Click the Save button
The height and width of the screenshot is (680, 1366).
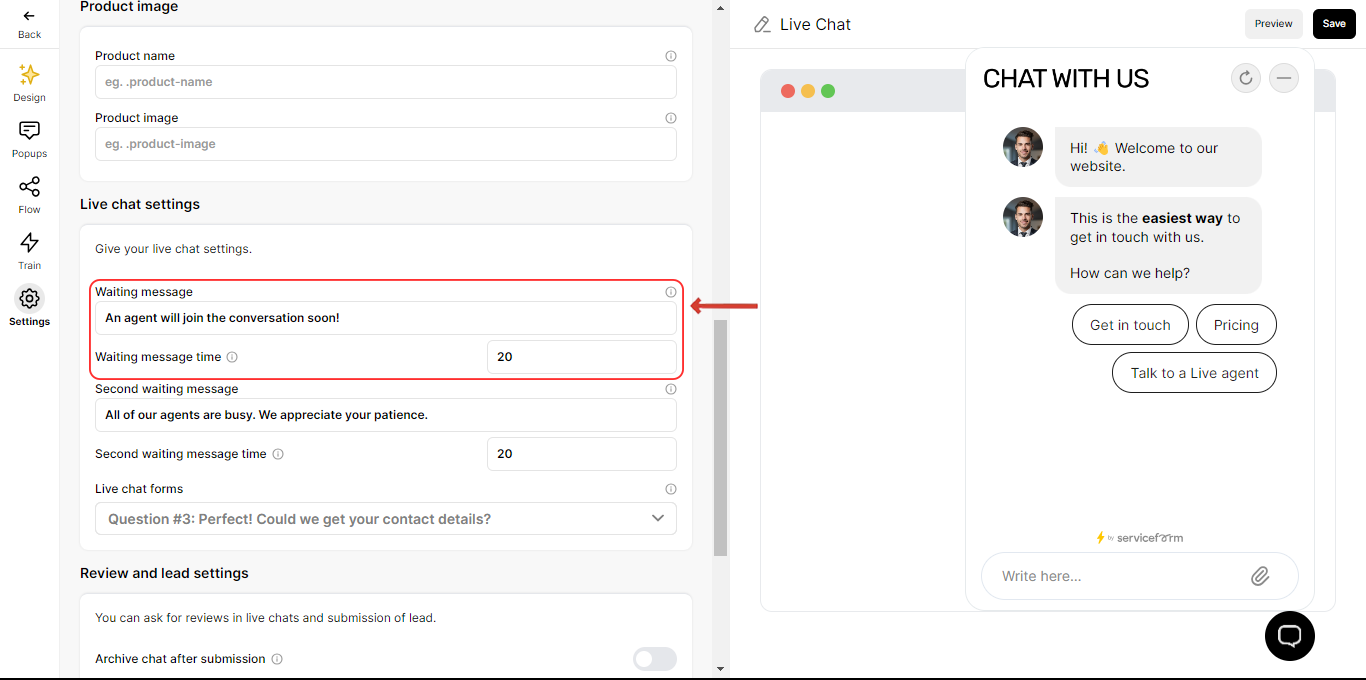(1334, 24)
